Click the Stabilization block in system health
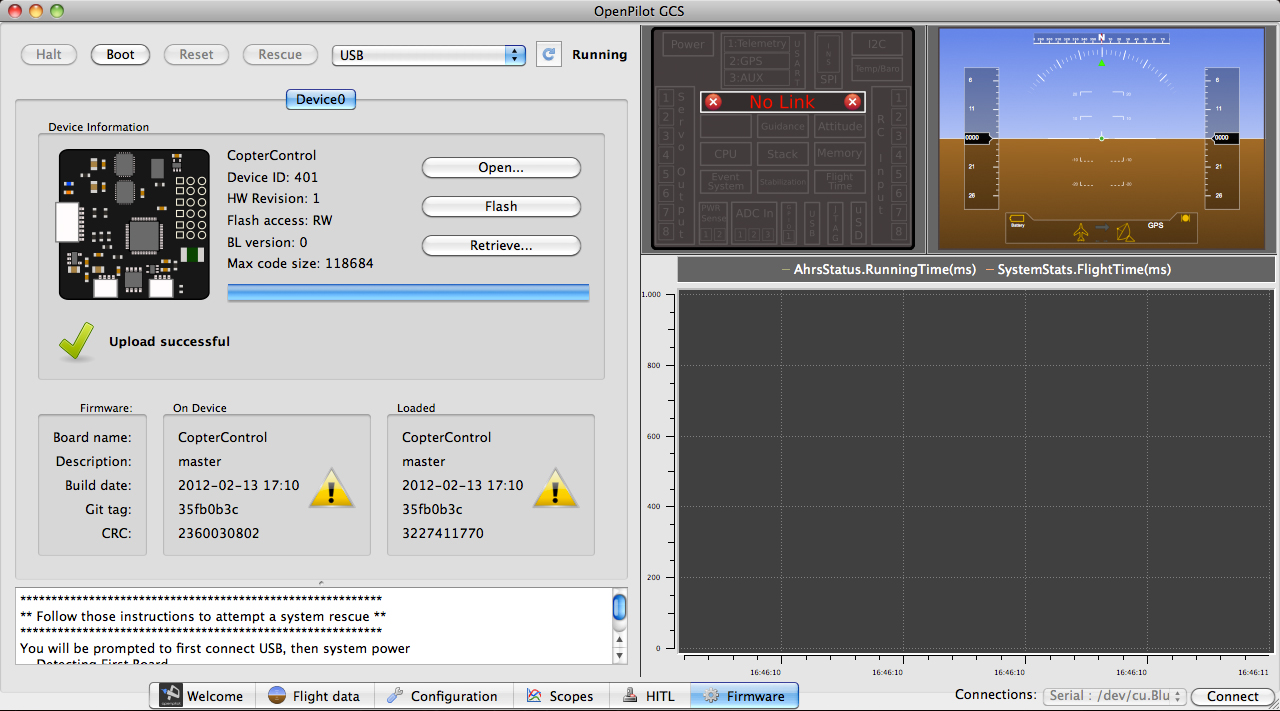 (783, 182)
